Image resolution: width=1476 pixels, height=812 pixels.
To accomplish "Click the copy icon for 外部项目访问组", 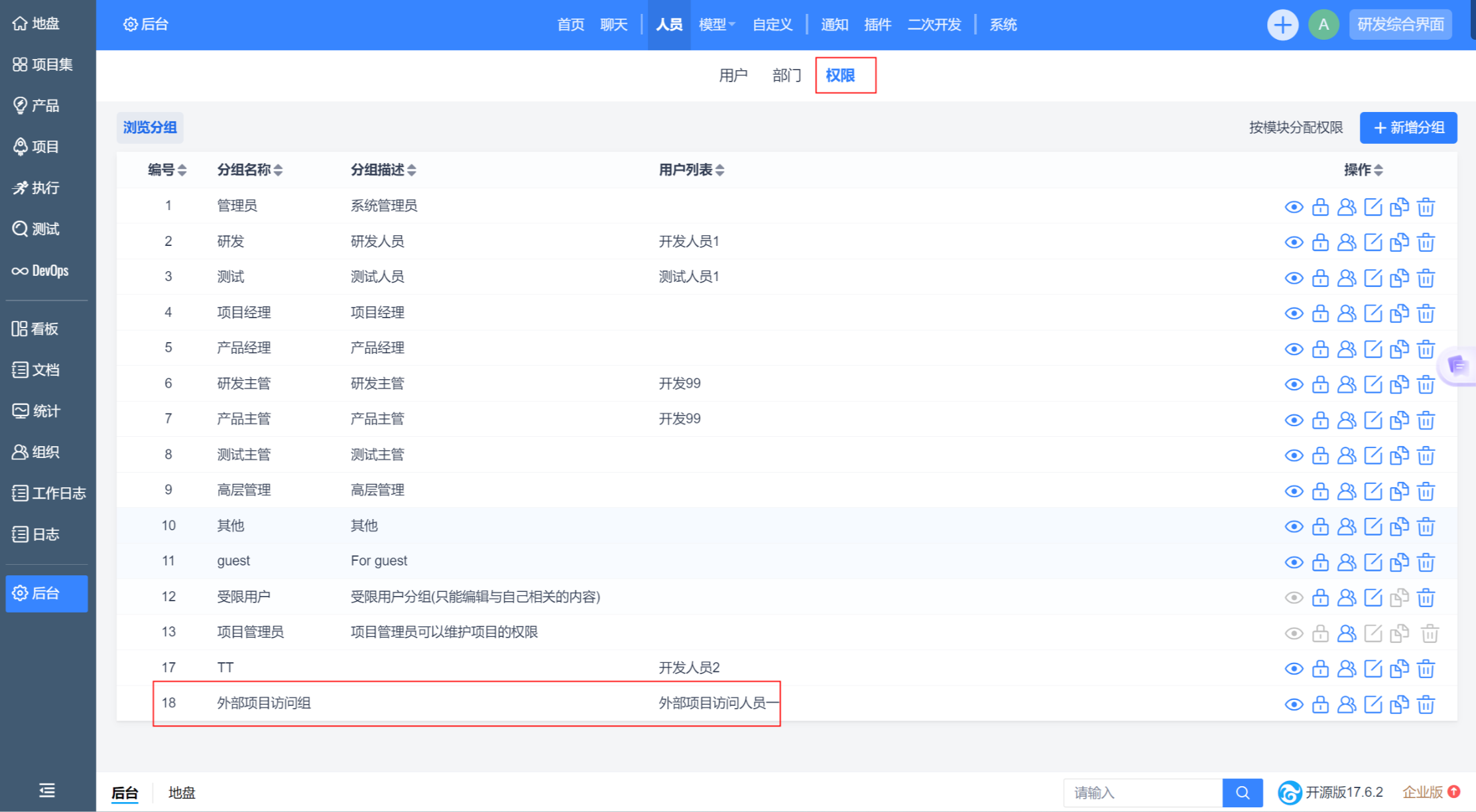I will click(x=1399, y=704).
